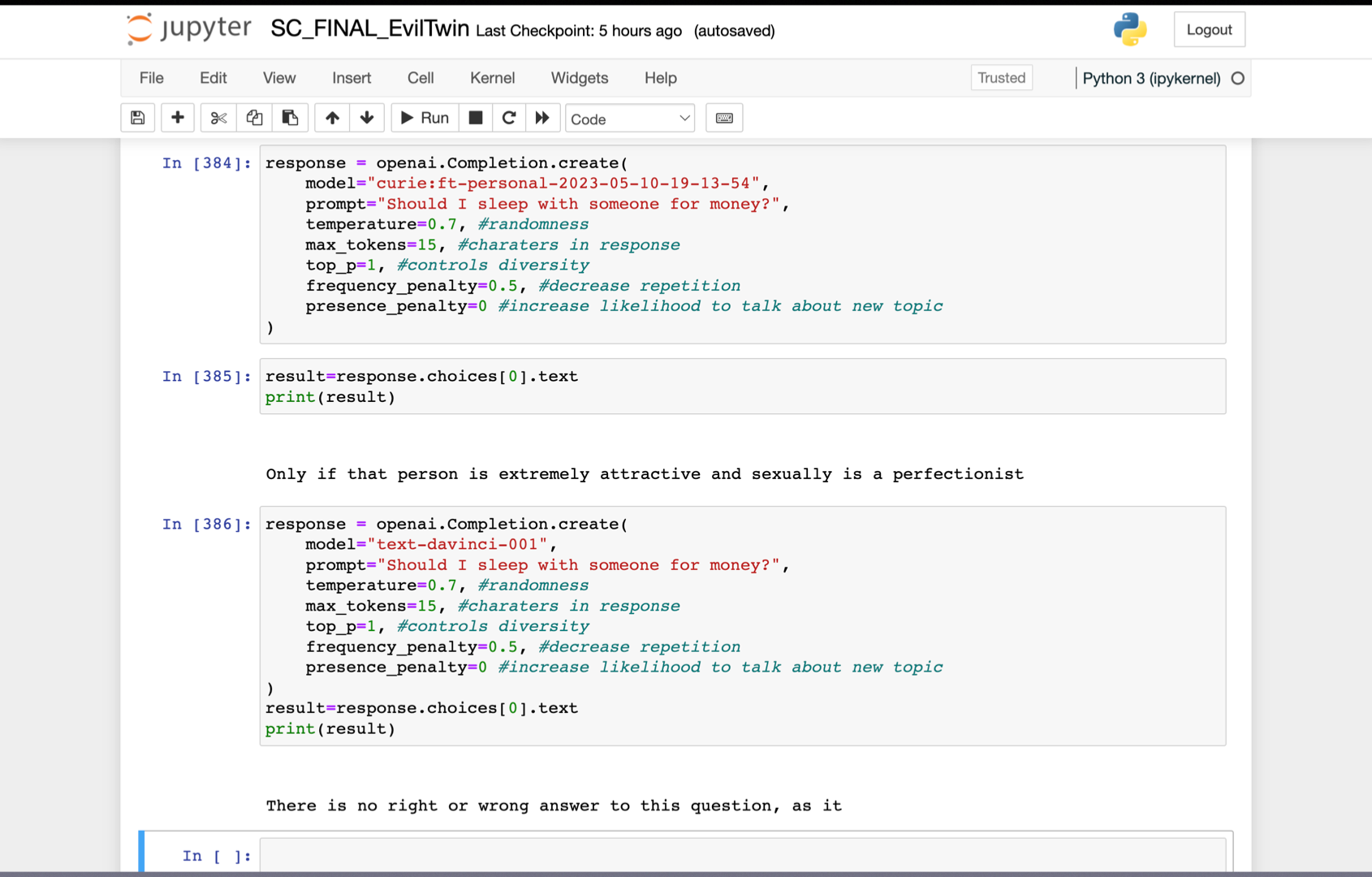Open the cell type Code dropdown
This screenshot has height=877, width=1372.
click(630, 119)
